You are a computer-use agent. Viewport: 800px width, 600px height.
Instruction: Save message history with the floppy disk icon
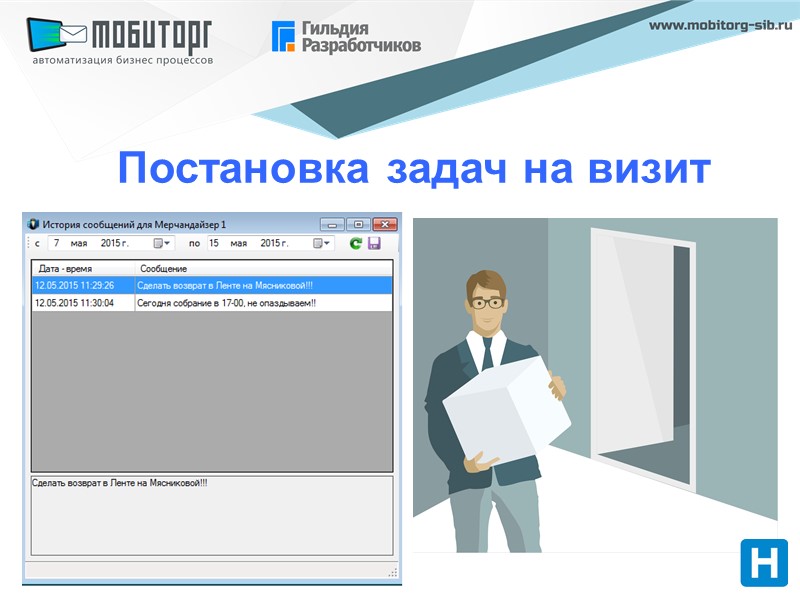(x=375, y=244)
